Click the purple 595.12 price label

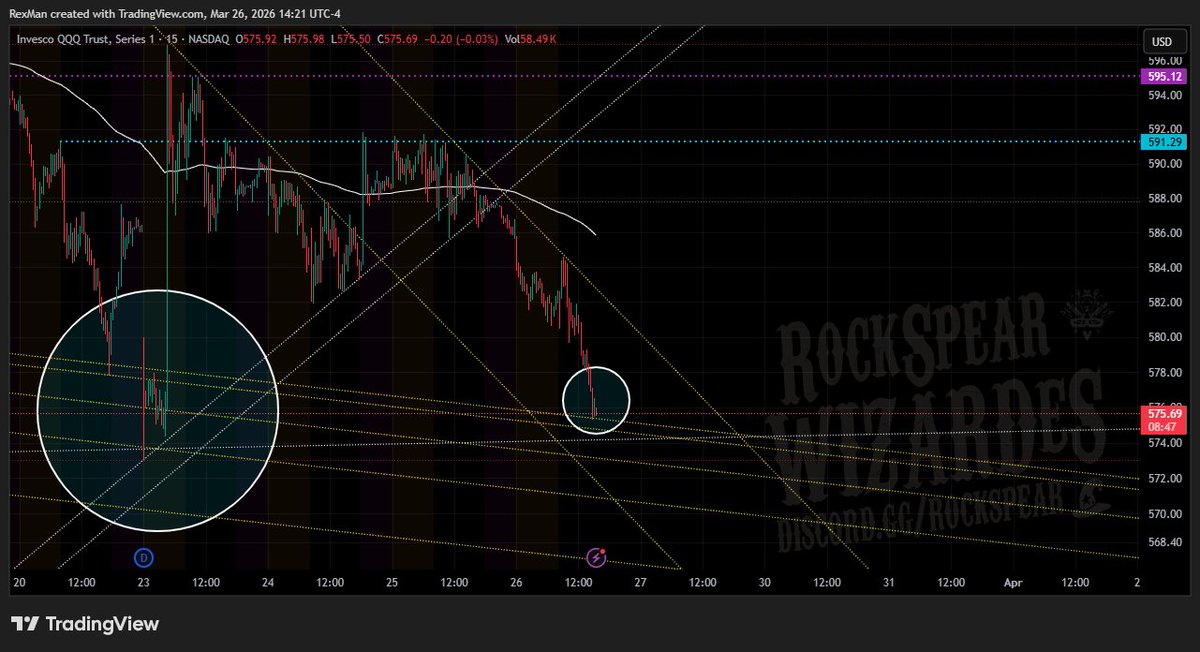point(1163,76)
